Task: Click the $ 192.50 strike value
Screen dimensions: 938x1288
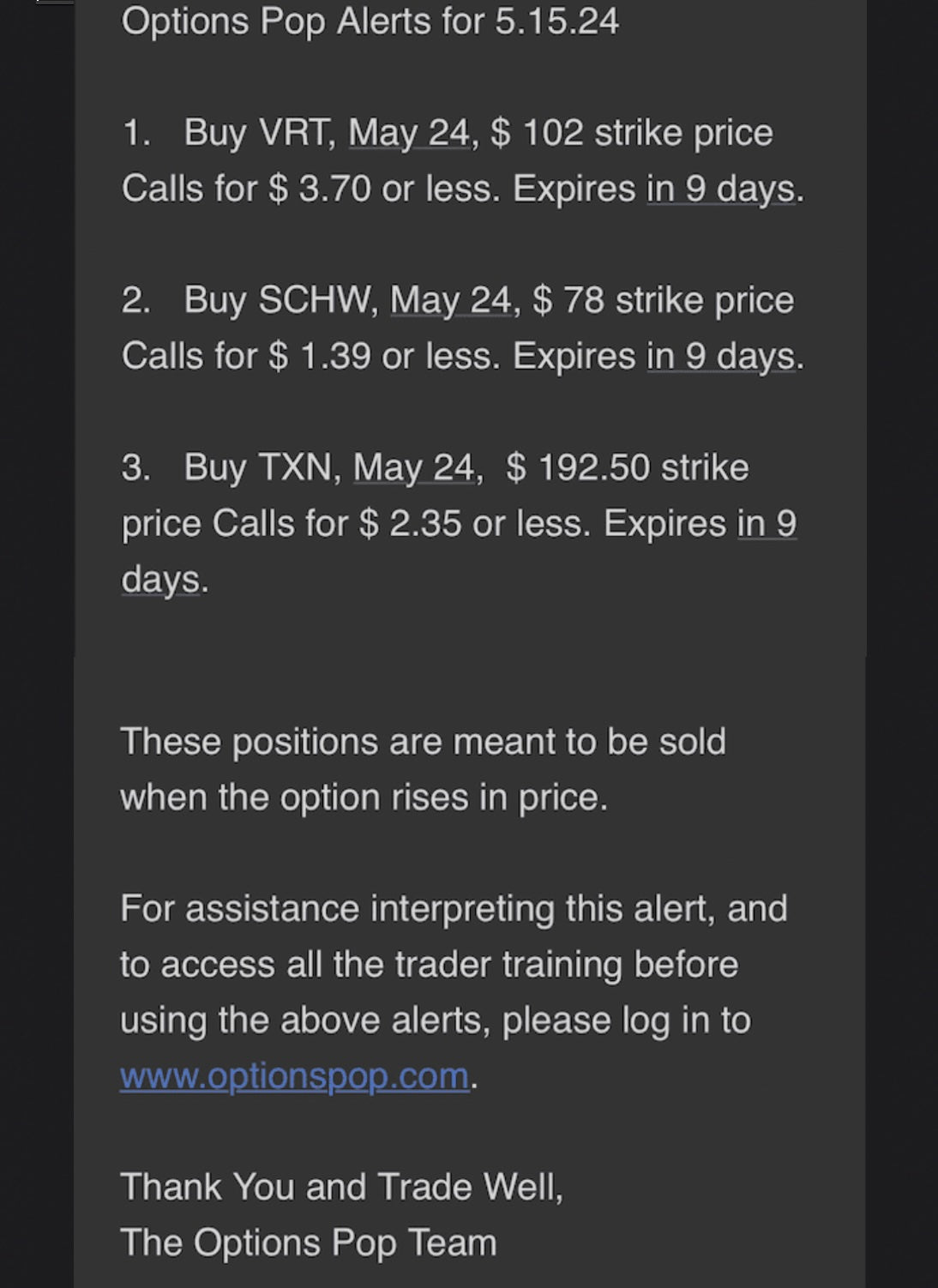Action: click(x=579, y=467)
